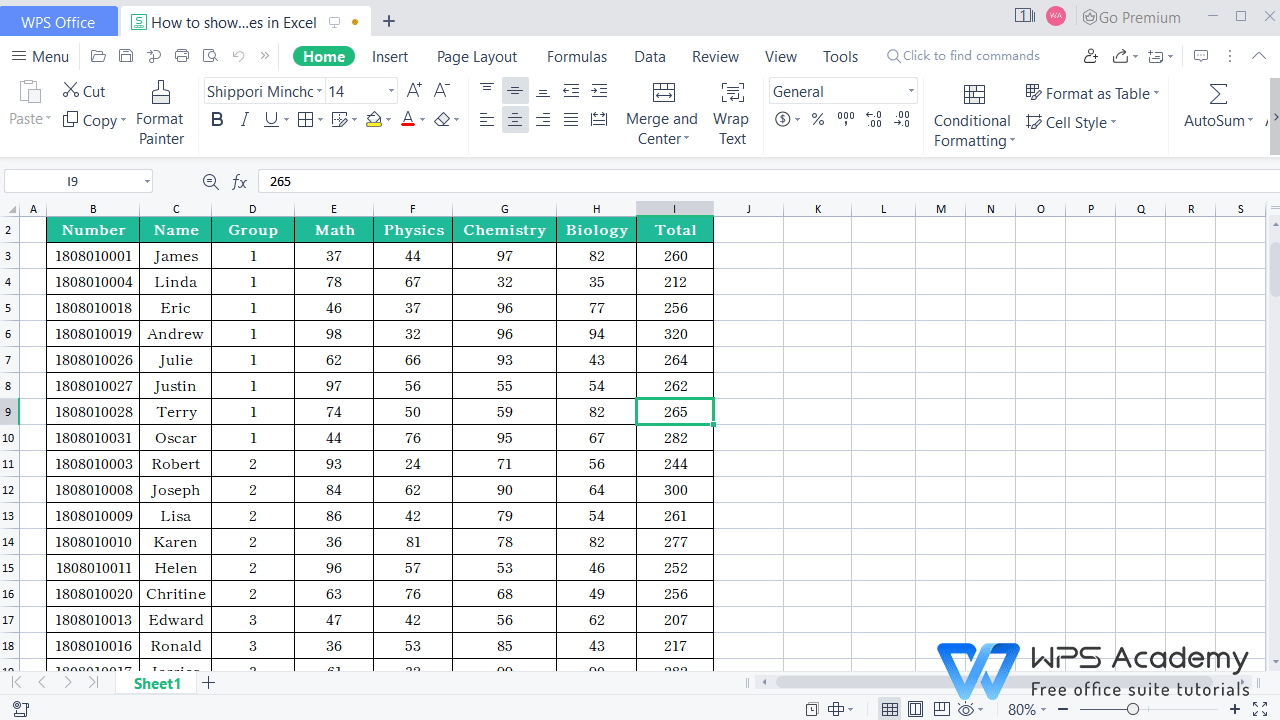Click Go Premium
The height and width of the screenshot is (720, 1280).
point(1131,17)
